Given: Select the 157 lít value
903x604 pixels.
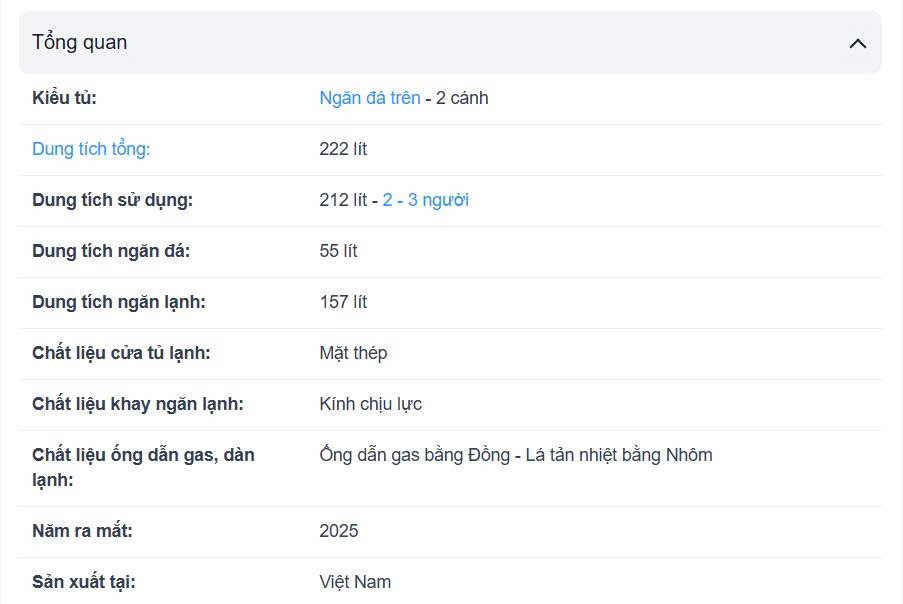Looking at the screenshot, I should [x=343, y=302].
